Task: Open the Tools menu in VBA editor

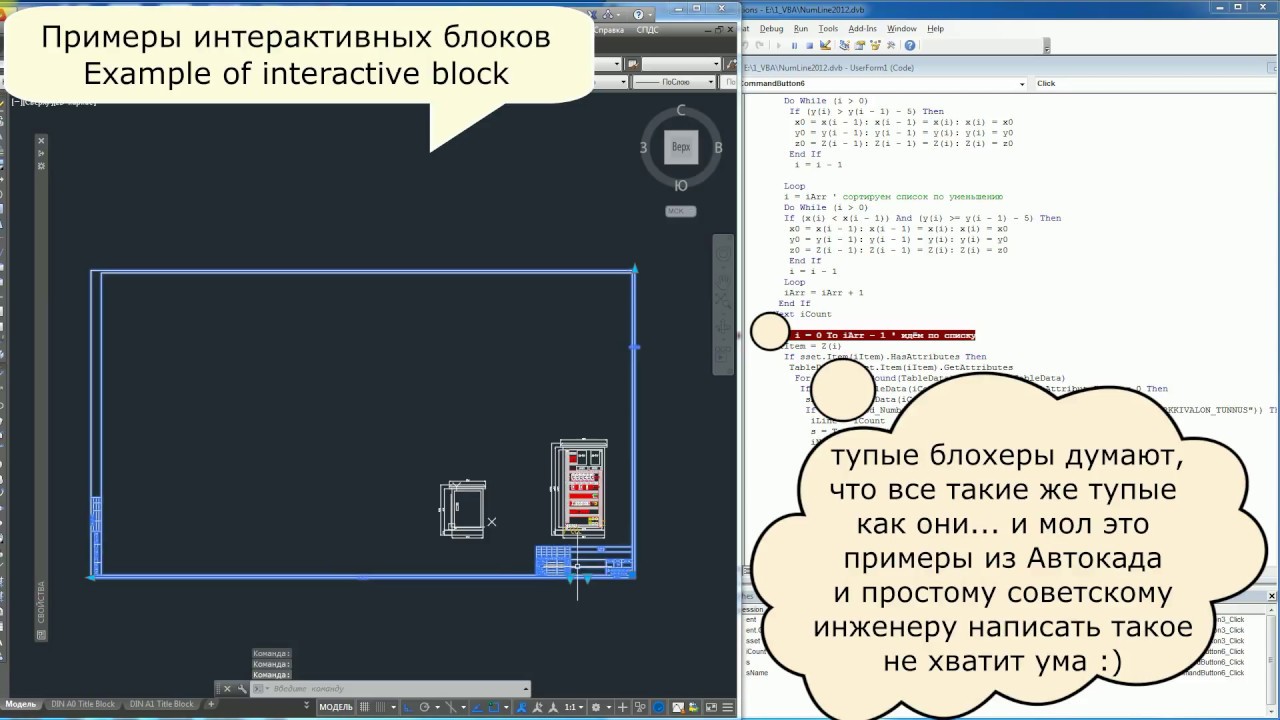Action: pyautogui.click(x=828, y=29)
